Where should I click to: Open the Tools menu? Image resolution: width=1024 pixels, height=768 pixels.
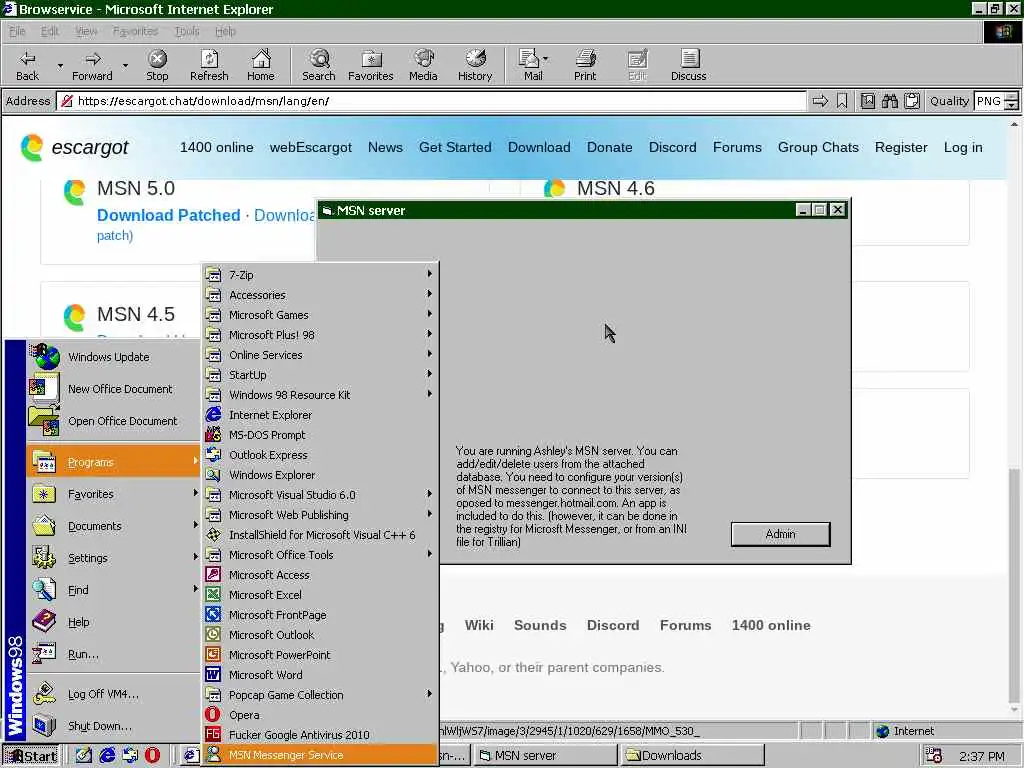click(187, 31)
